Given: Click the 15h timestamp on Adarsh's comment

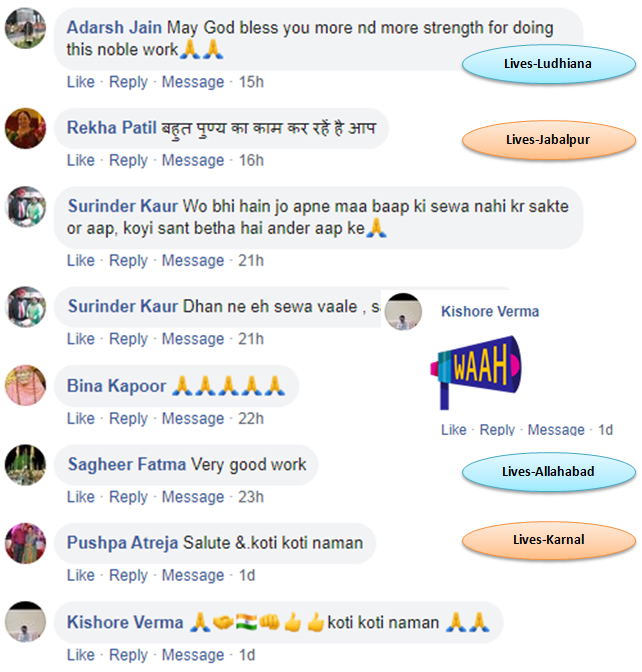Looking at the screenshot, I should (x=251, y=82).
